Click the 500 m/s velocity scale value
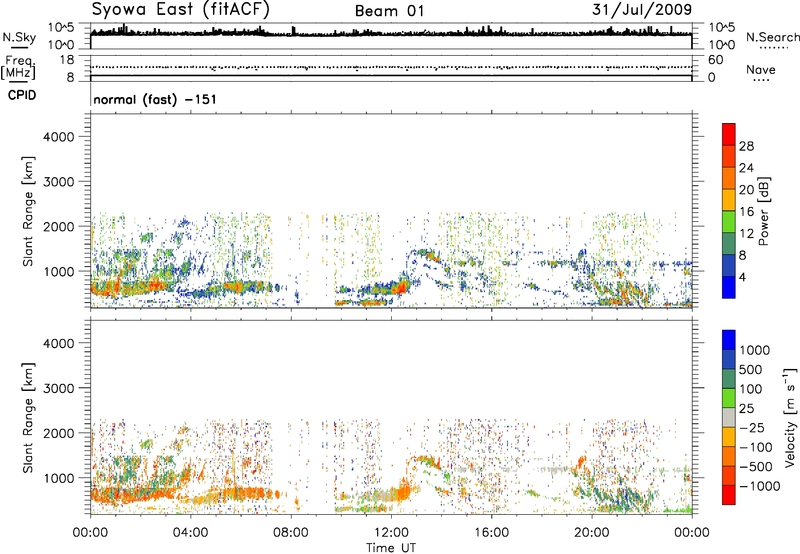The height and width of the screenshot is (554, 800). coord(750,370)
